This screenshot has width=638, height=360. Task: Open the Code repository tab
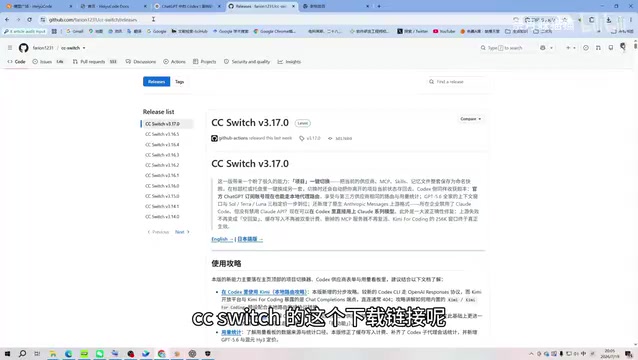[16, 62]
